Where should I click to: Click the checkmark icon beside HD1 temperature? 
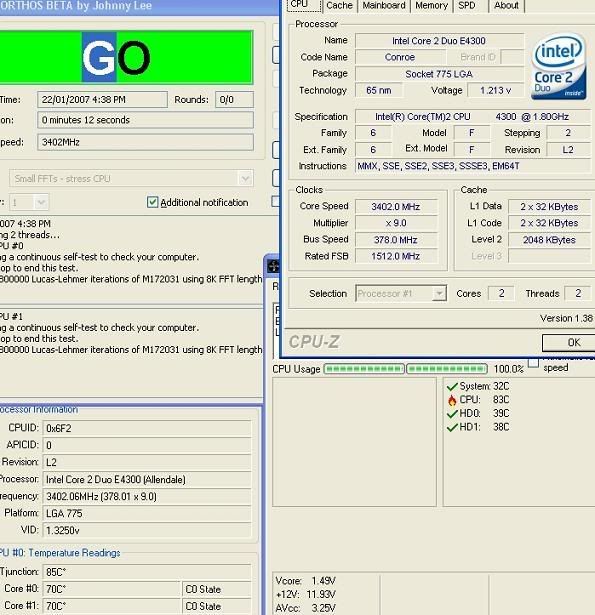pos(452,427)
